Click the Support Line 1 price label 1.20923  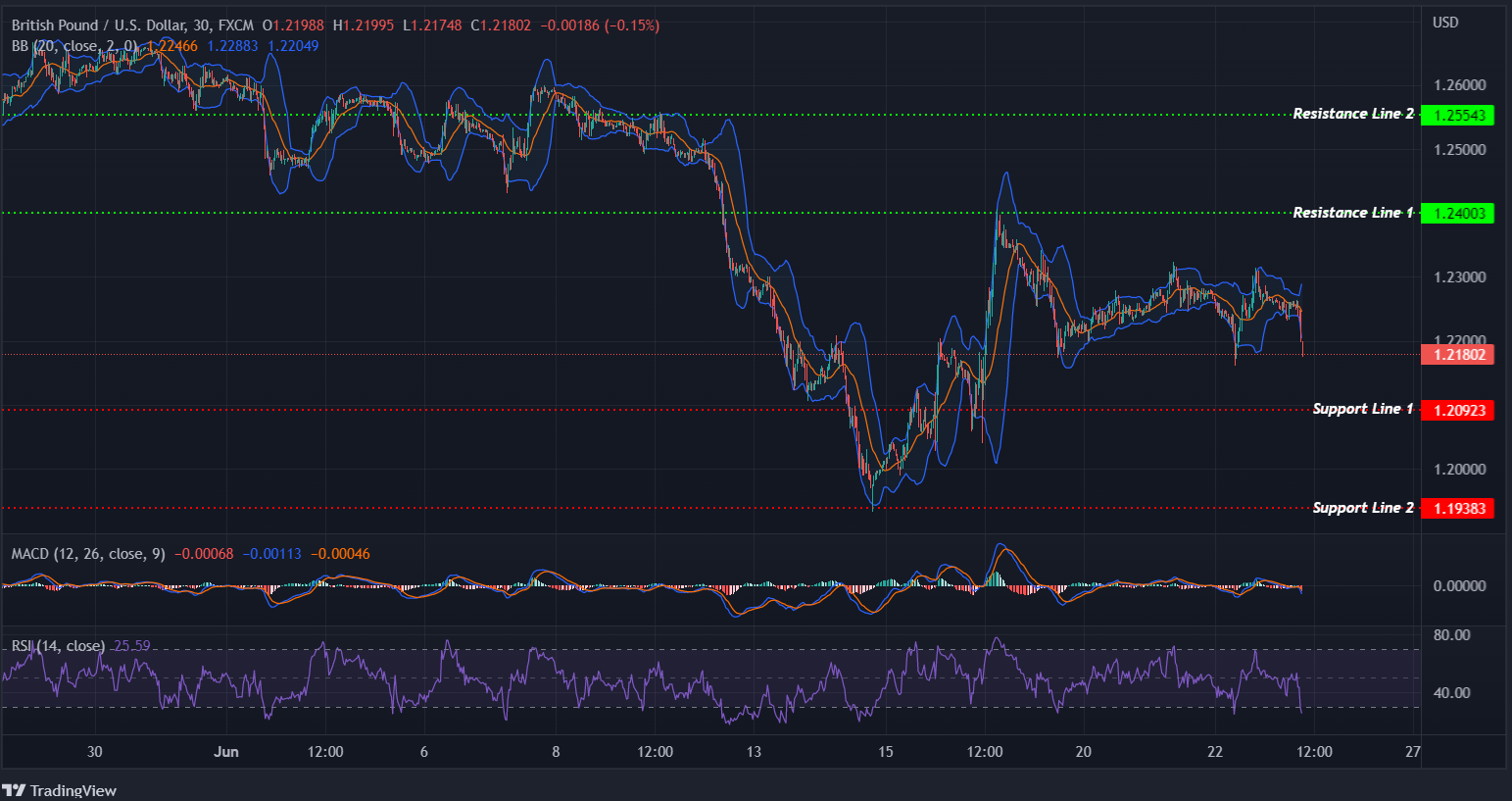(x=1457, y=410)
